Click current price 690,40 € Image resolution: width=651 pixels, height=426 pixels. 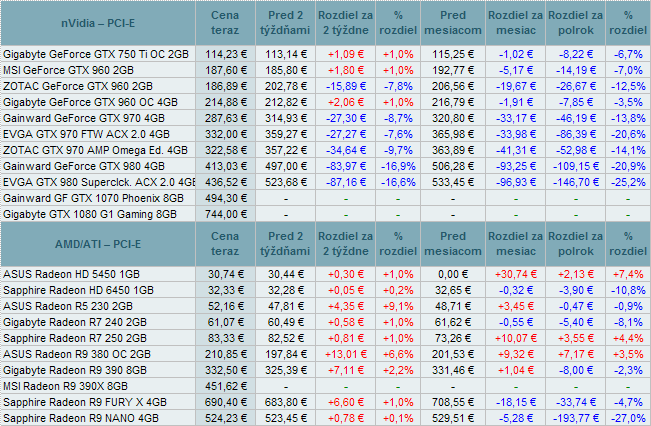(226, 402)
